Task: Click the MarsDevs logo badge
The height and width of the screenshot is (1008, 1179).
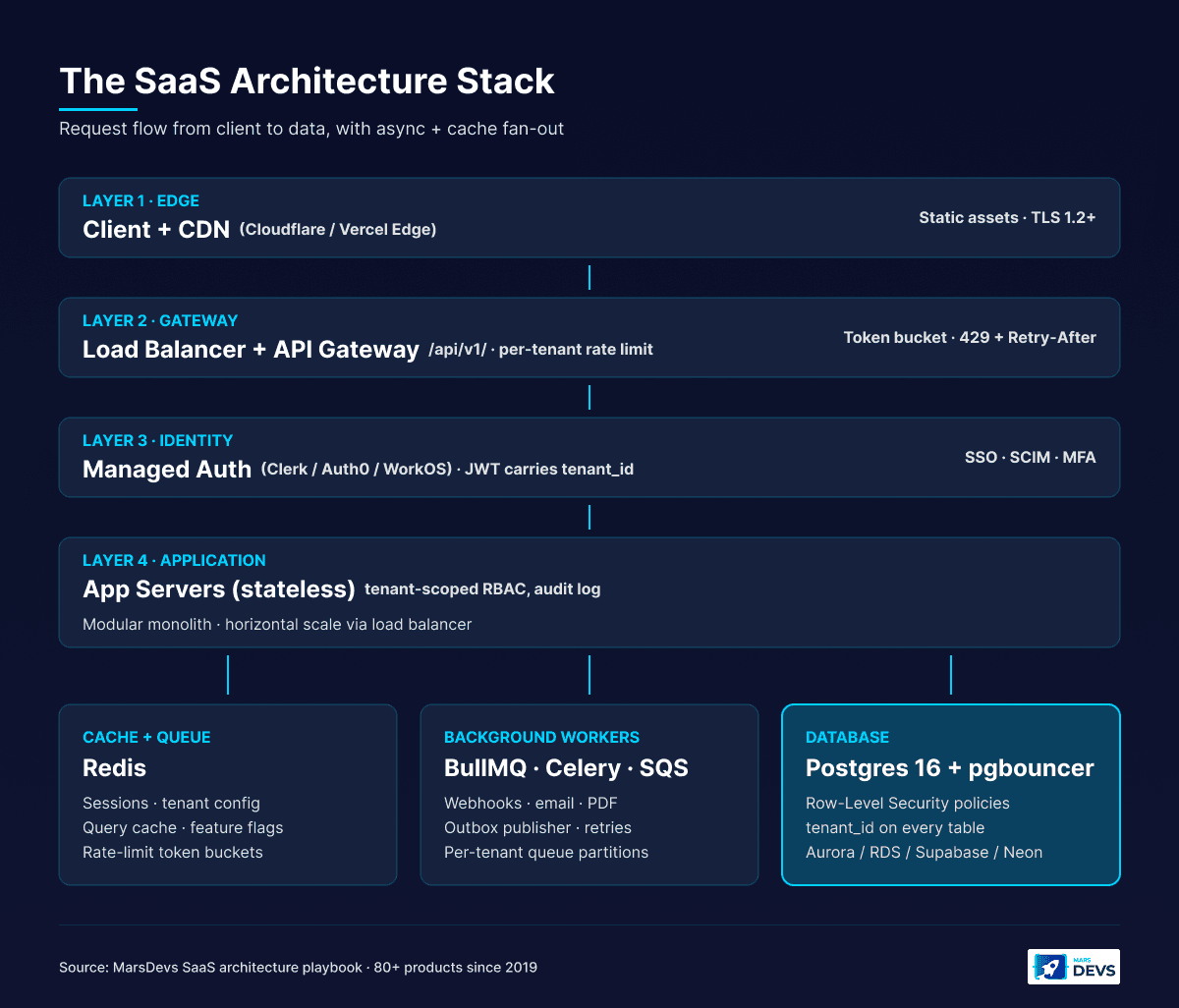Action: (1073, 967)
